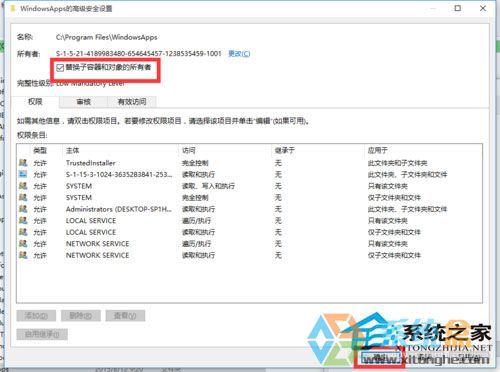Sort by the 主体 column header
The width and height of the screenshot is (500, 372).
click(72, 150)
